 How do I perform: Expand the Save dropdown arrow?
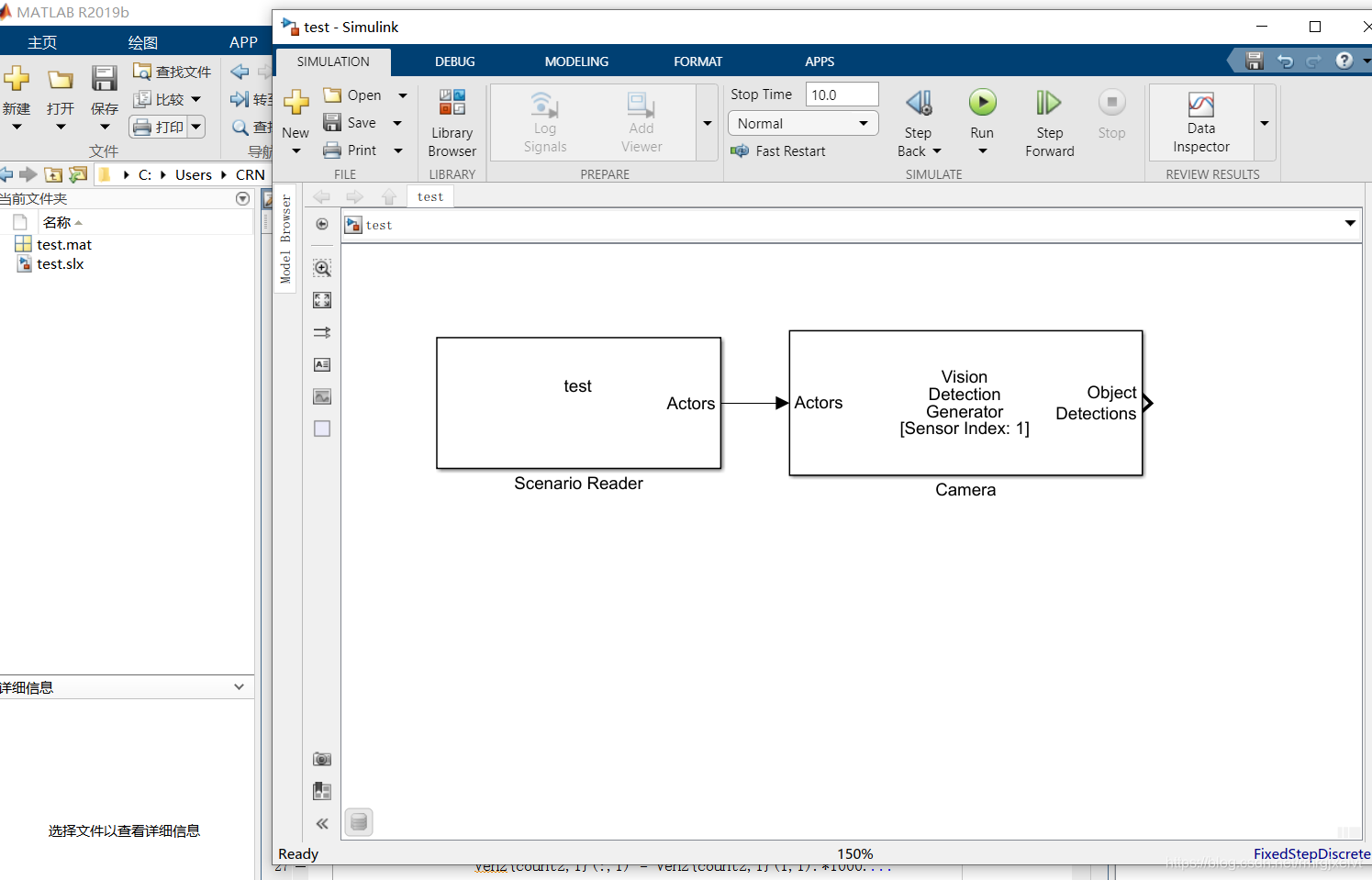397,123
